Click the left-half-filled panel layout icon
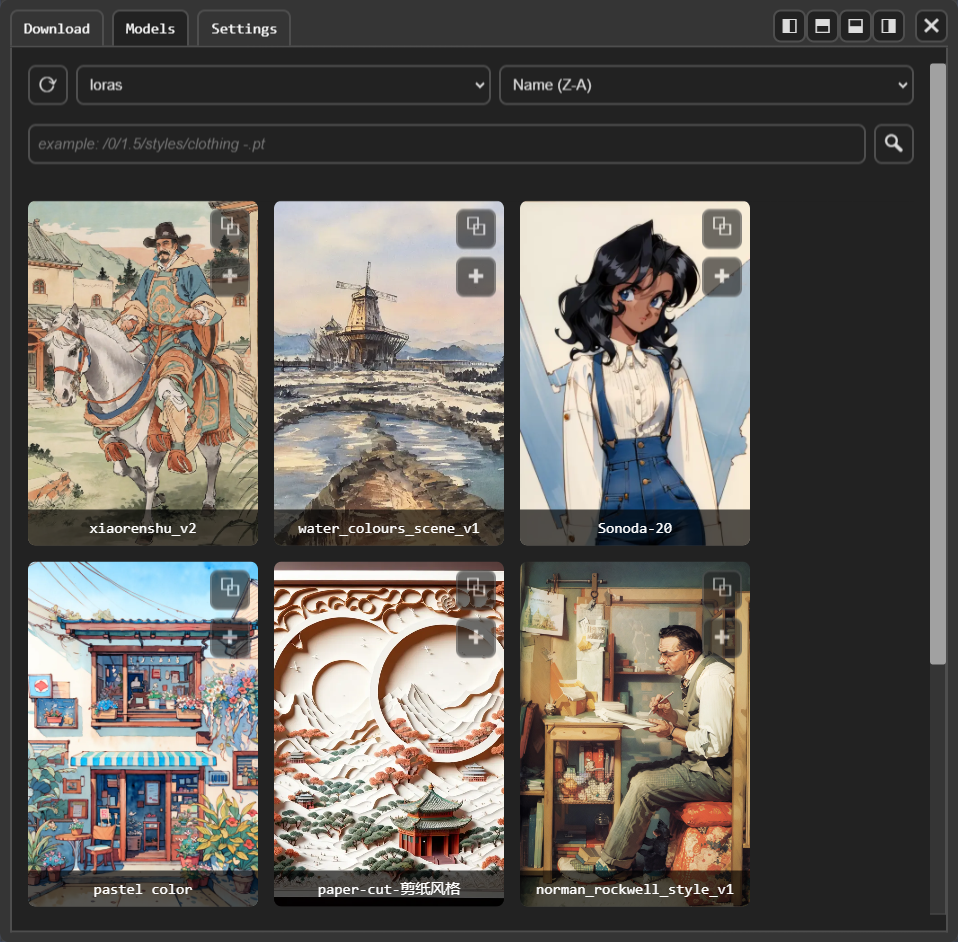Image resolution: width=958 pixels, height=942 pixels. [x=790, y=26]
